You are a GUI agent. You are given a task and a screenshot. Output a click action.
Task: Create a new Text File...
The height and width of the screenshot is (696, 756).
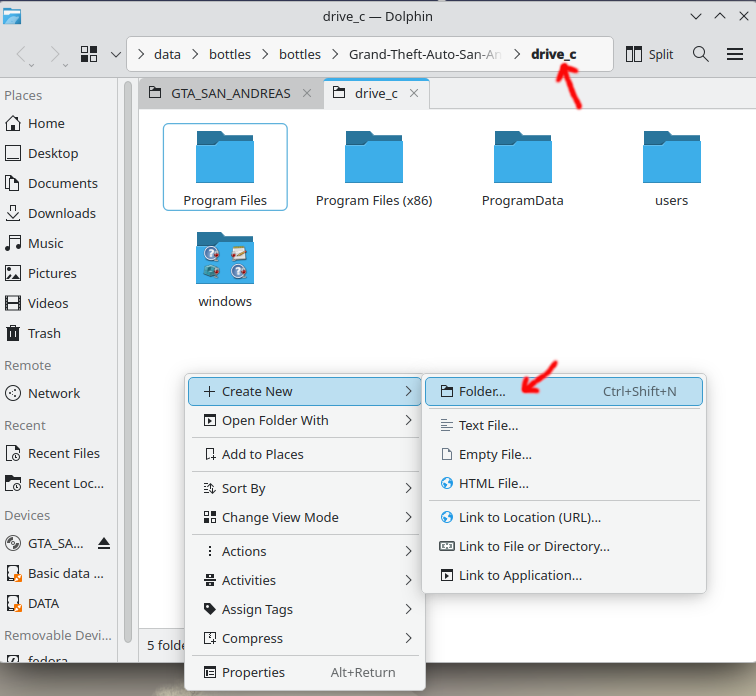point(564,425)
